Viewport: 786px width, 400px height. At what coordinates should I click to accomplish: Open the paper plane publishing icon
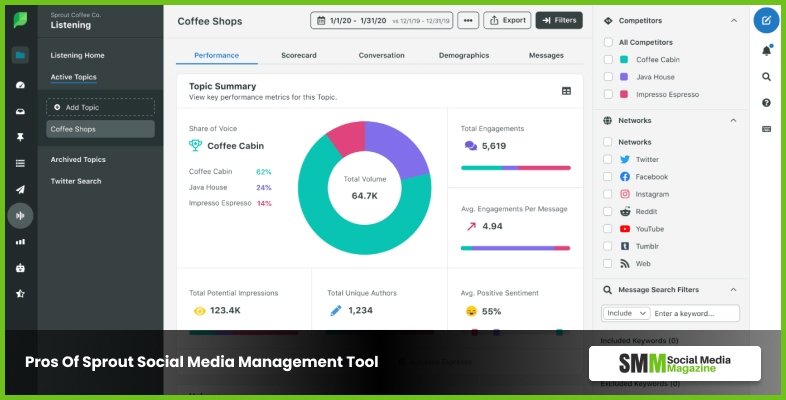(x=20, y=188)
